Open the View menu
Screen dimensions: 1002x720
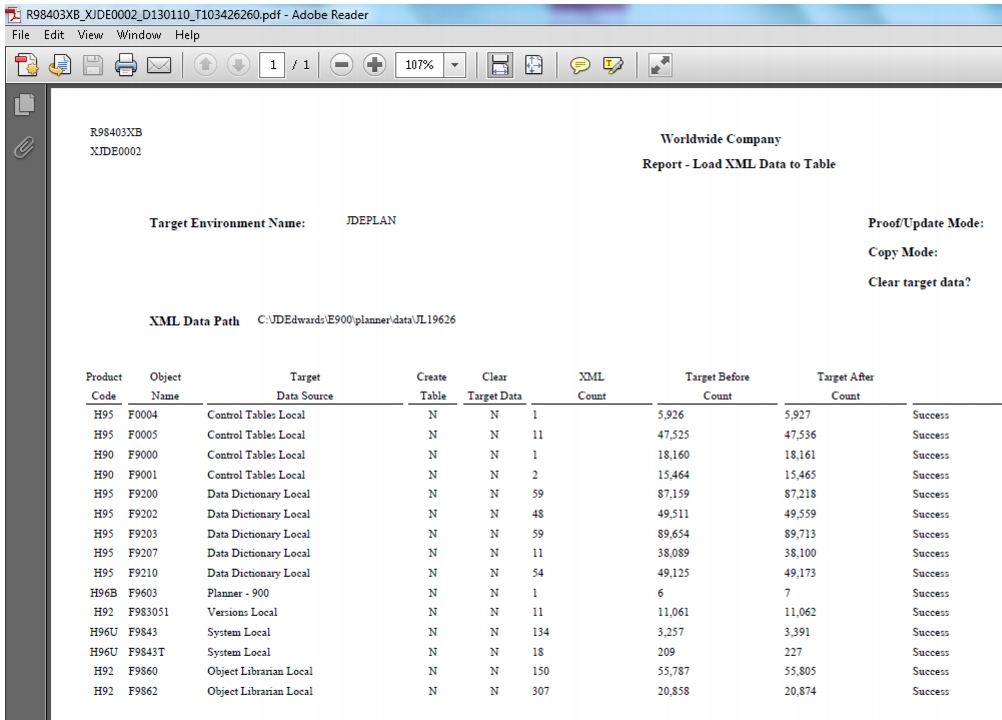90,34
